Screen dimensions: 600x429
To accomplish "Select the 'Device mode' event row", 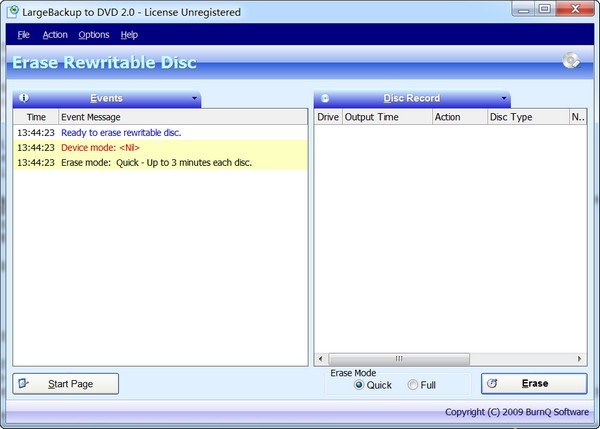I will (x=160, y=147).
